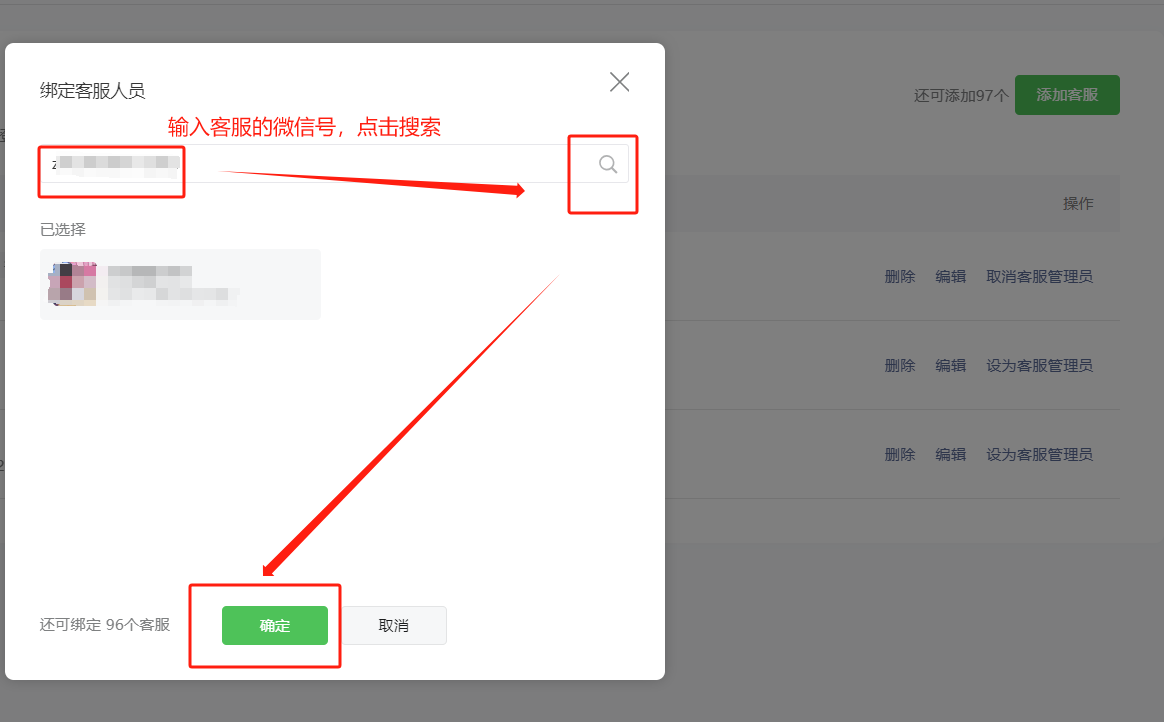Click the 还可添加97个 text
Image resolution: width=1164 pixels, height=722 pixels.
click(961, 96)
